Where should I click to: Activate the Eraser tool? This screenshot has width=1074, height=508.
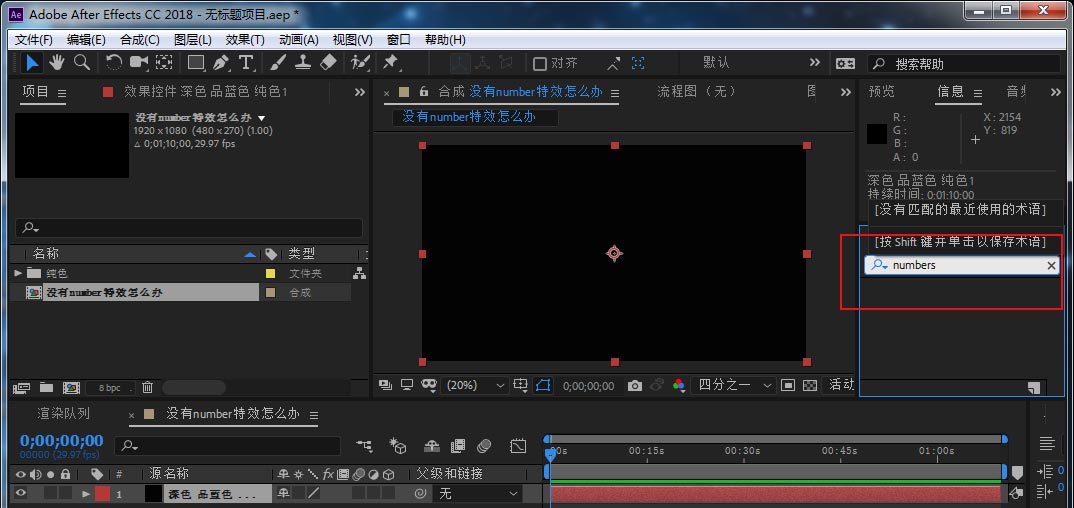click(328, 63)
